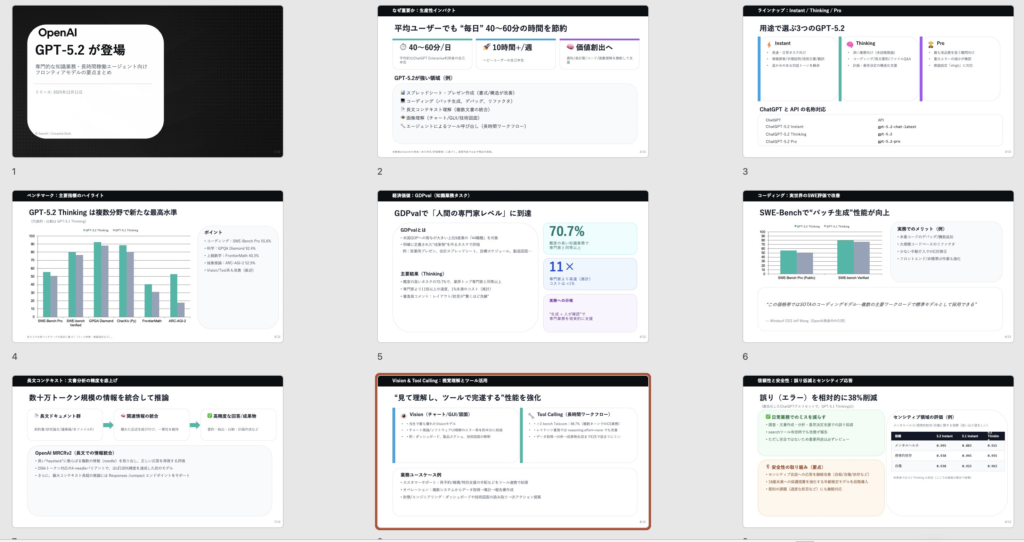Click the rocket icon beside 10時間+/週
The width and height of the screenshot is (1024, 542).
pyautogui.click(x=485, y=47)
